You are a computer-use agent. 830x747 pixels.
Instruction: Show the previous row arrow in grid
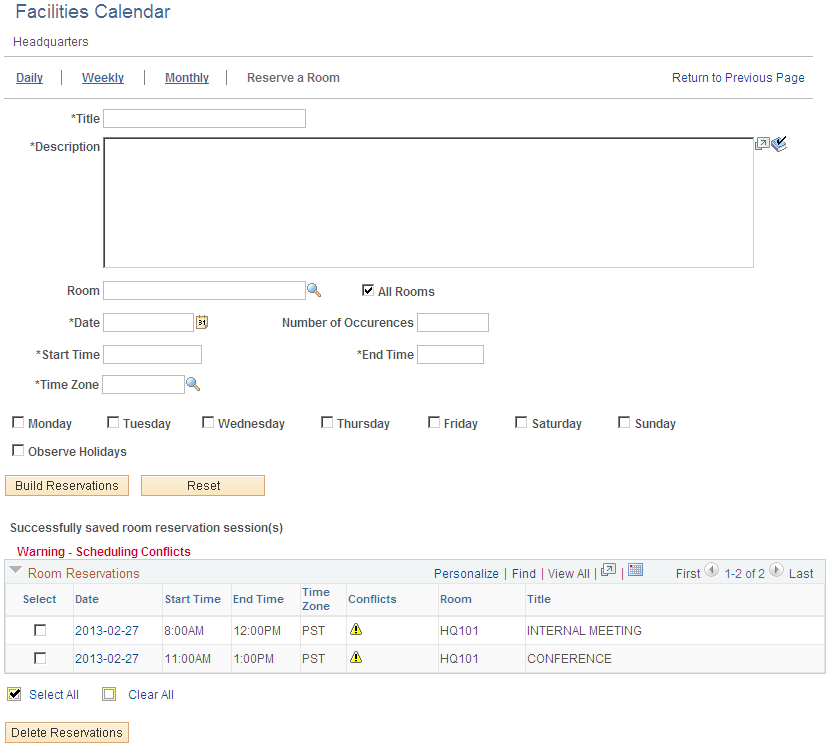[x=711, y=570]
